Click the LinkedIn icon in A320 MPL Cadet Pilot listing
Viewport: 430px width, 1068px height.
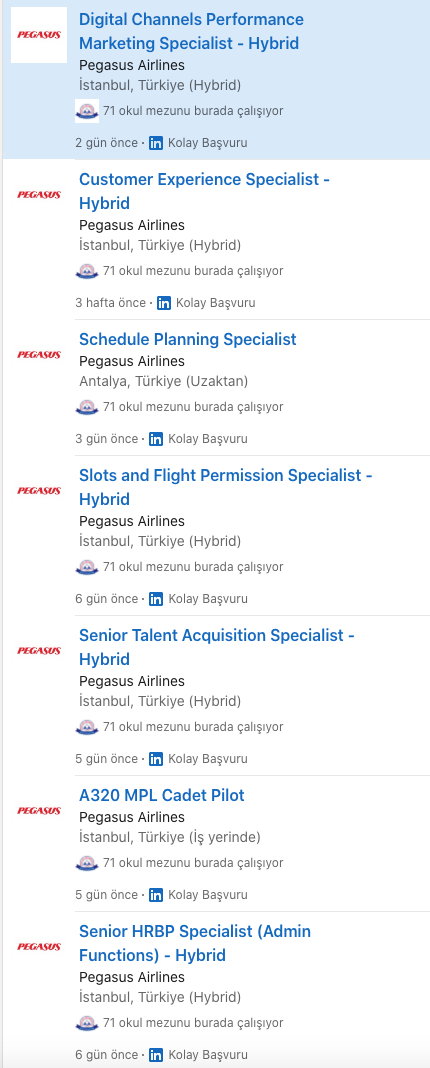[x=156, y=895]
